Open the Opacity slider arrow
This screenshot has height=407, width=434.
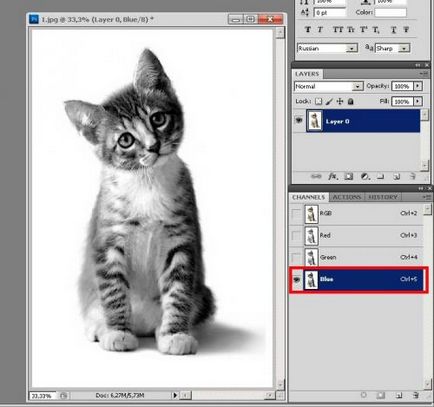[x=418, y=86]
